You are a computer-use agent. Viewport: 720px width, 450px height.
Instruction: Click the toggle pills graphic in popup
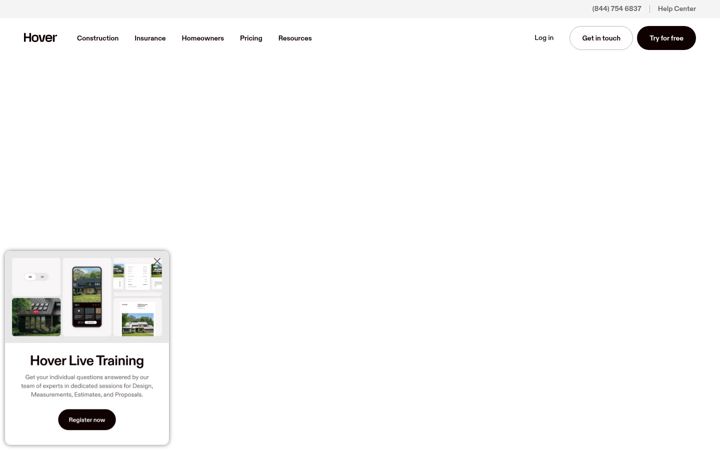36,277
